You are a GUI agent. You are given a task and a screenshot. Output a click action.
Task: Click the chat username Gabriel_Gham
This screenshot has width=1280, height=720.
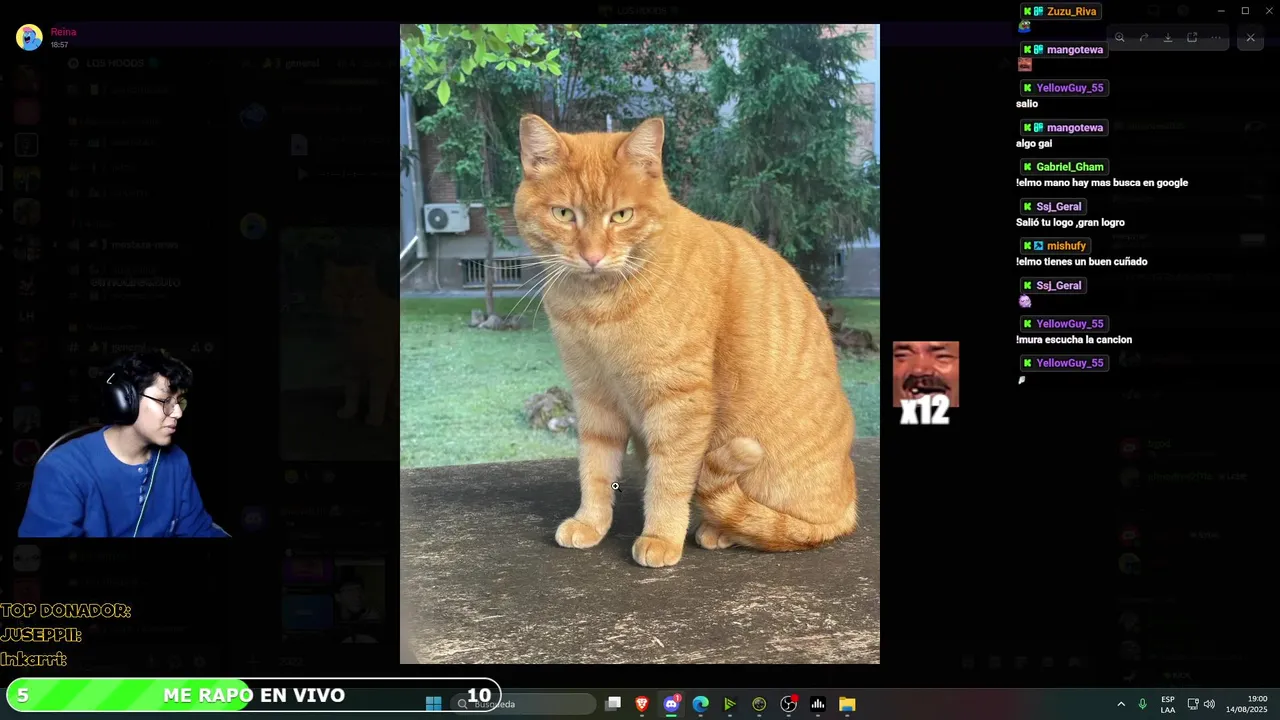1070,167
